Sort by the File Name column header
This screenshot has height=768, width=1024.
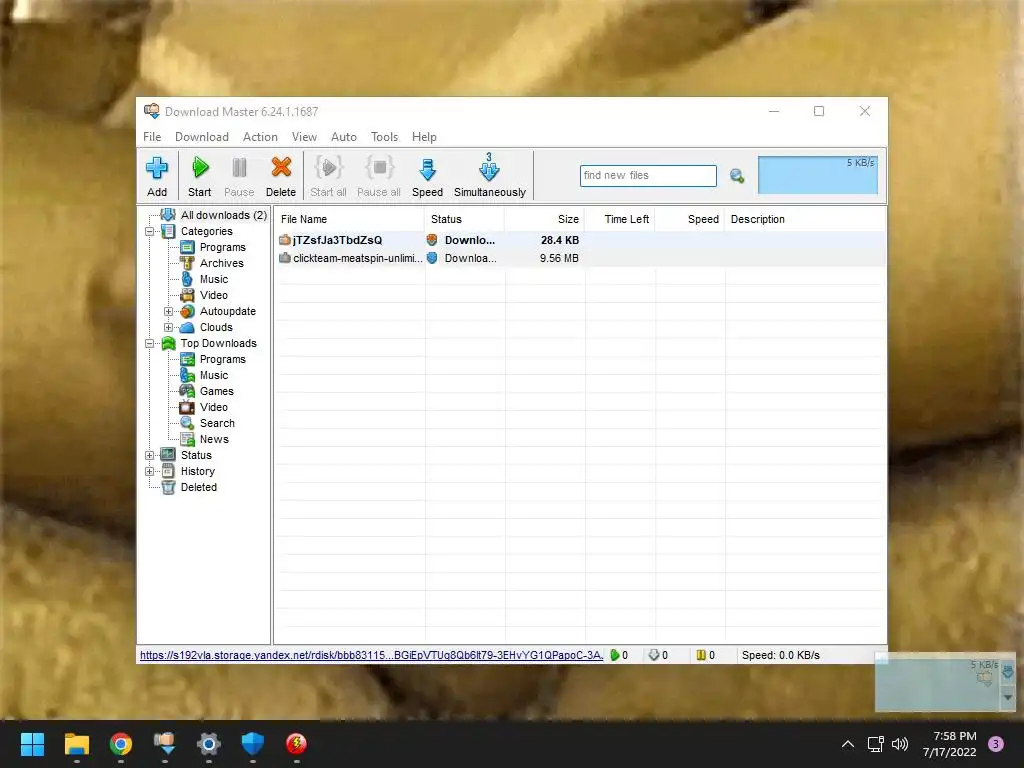tap(349, 219)
